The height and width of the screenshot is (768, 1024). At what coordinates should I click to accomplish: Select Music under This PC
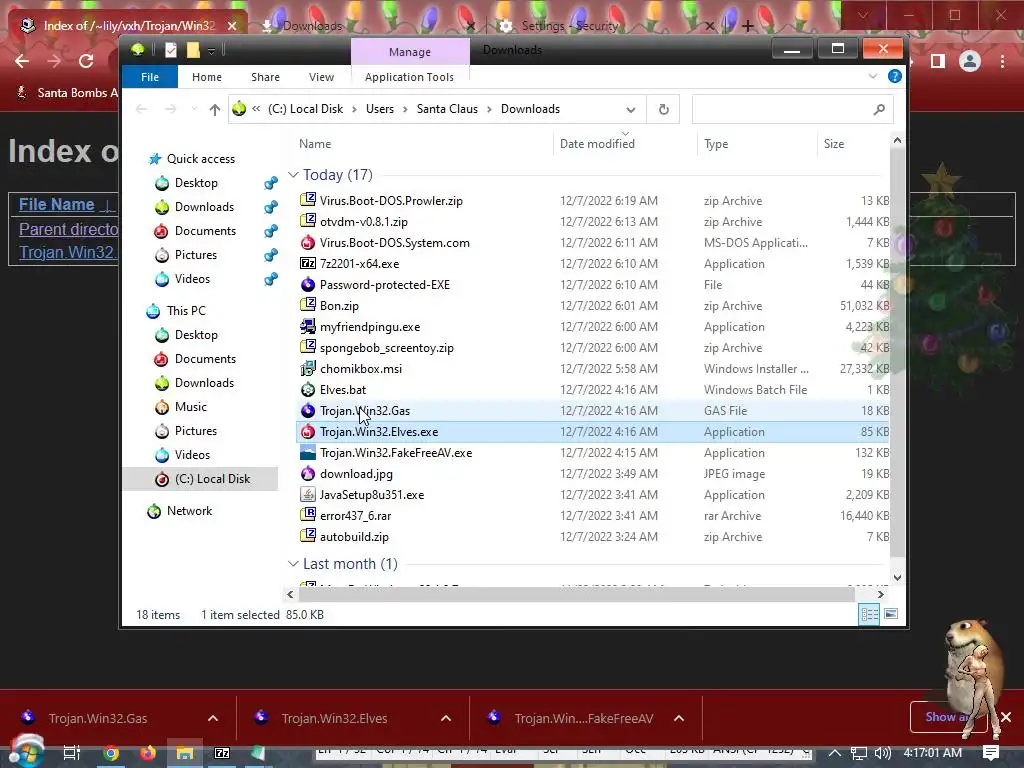191,407
